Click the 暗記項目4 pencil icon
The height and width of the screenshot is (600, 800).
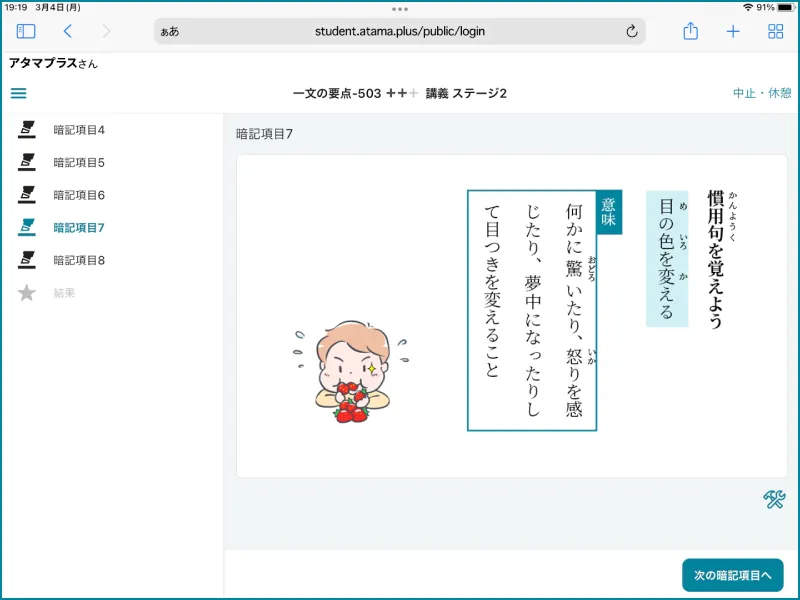click(x=27, y=130)
